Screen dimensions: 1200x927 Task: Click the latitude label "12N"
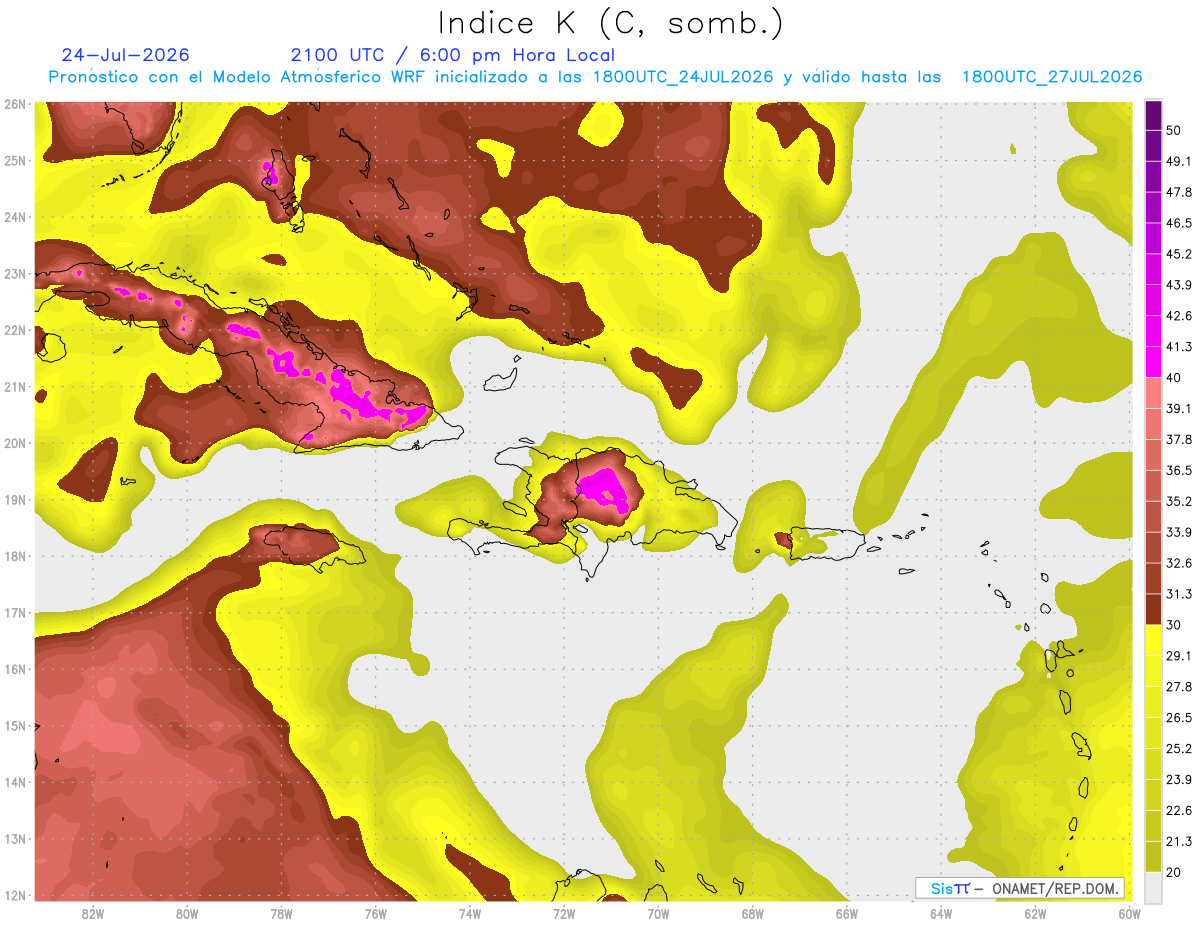(x=15, y=895)
